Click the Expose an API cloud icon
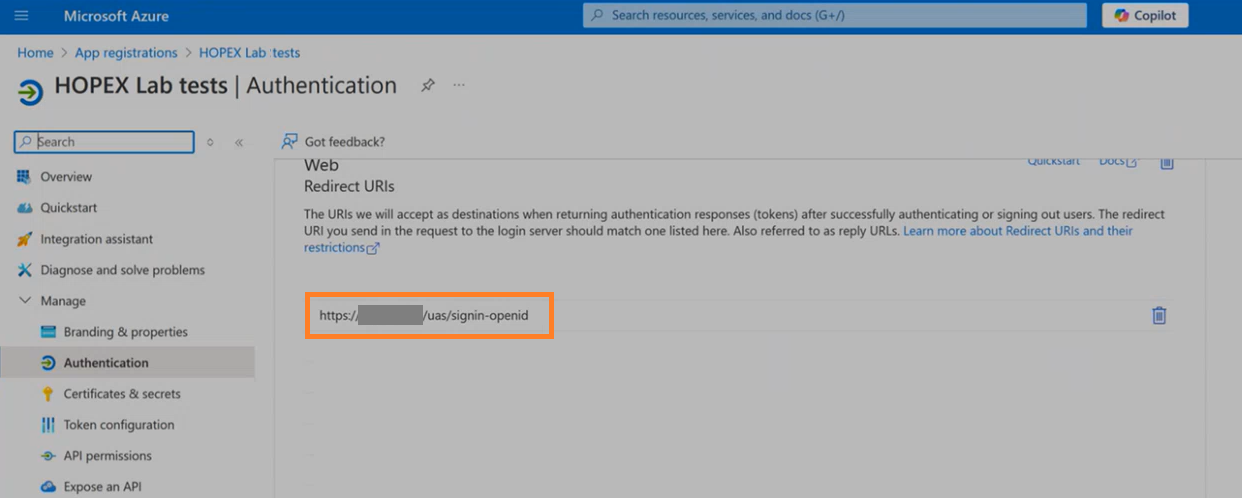This screenshot has height=498, width=1242. tap(48, 487)
